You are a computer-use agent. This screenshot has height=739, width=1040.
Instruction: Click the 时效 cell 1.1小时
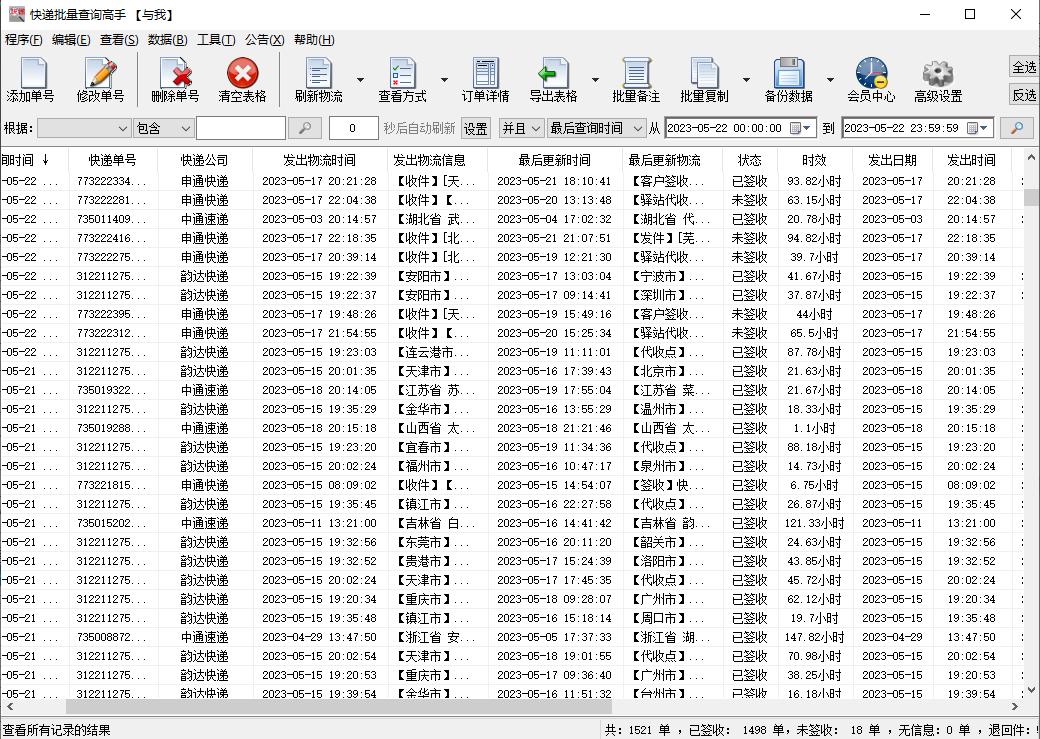pyautogui.click(x=814, y=429)
